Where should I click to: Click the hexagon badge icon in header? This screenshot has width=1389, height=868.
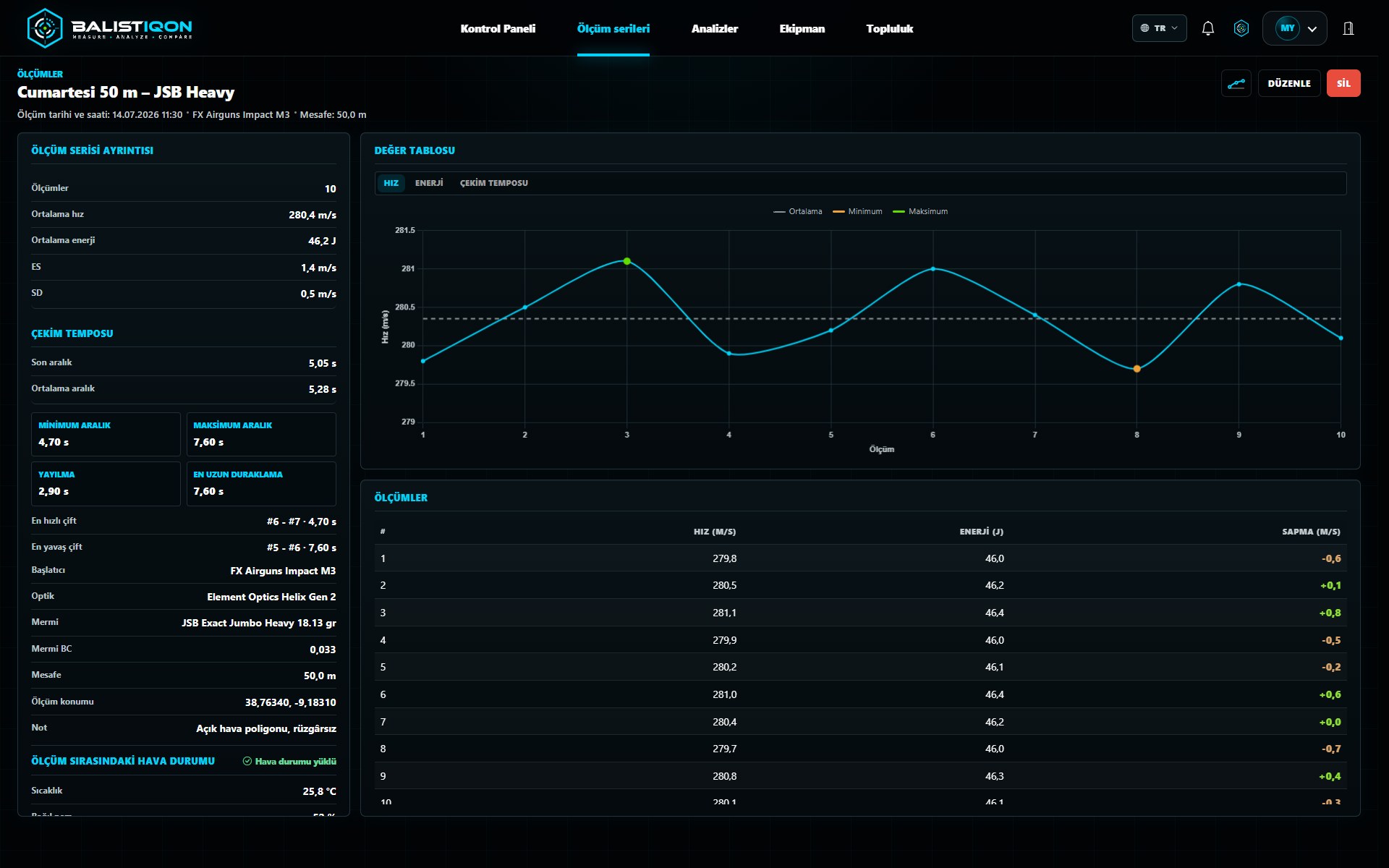point(1241,28)
